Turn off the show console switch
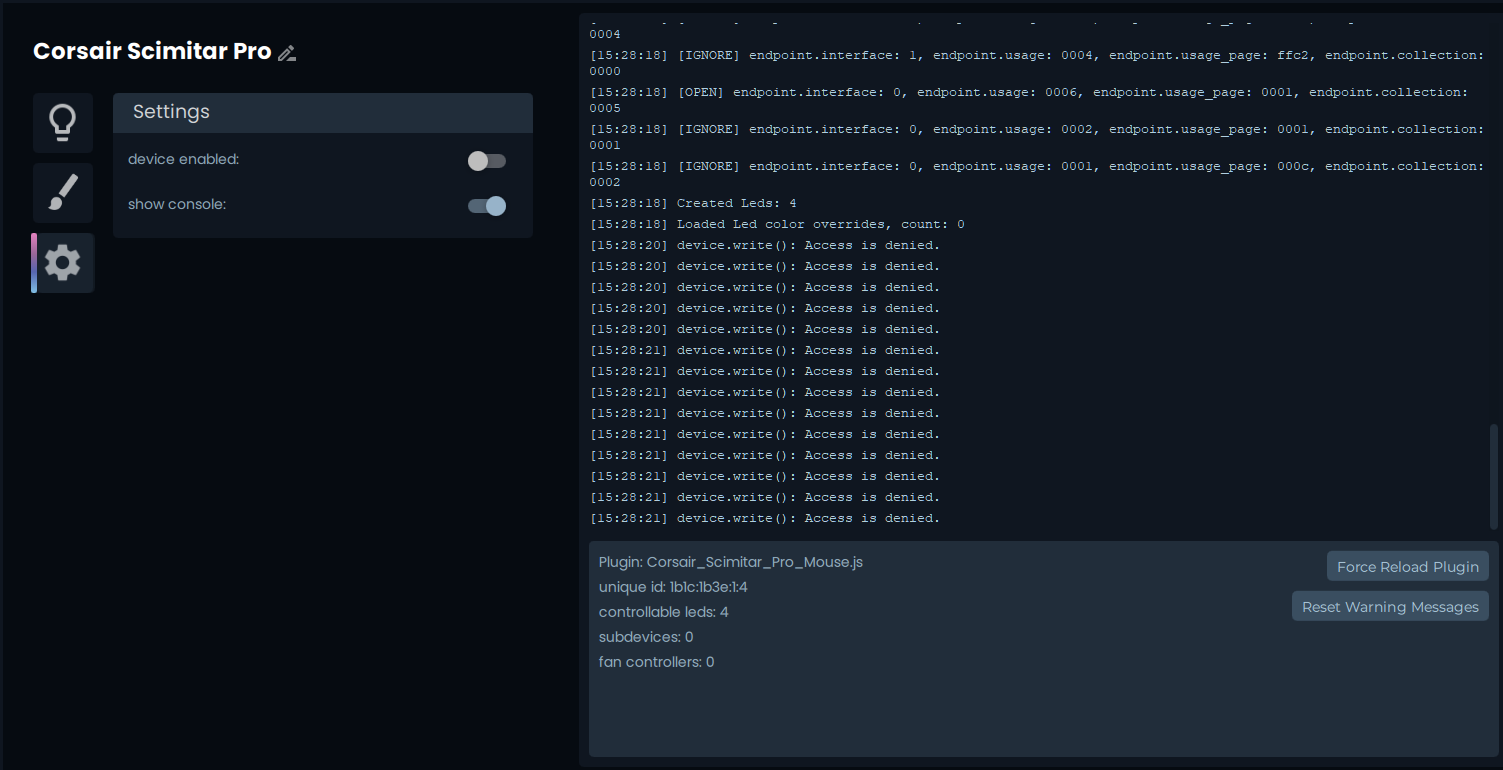The width and height of the screenshot is (1503, 770). [x=487, y=206]
